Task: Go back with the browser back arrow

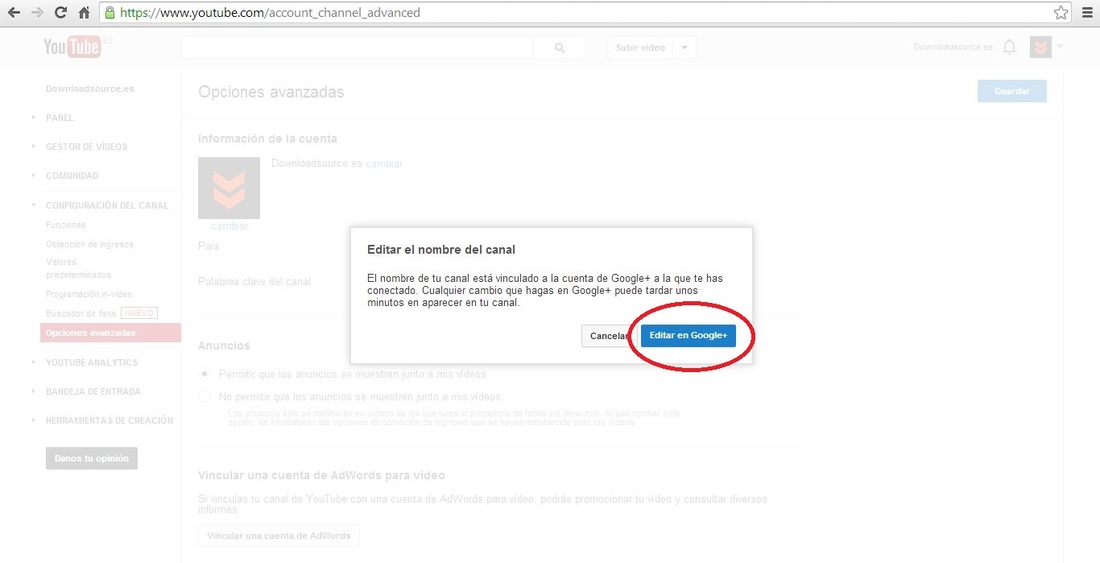Action: [x=14, y=13]
